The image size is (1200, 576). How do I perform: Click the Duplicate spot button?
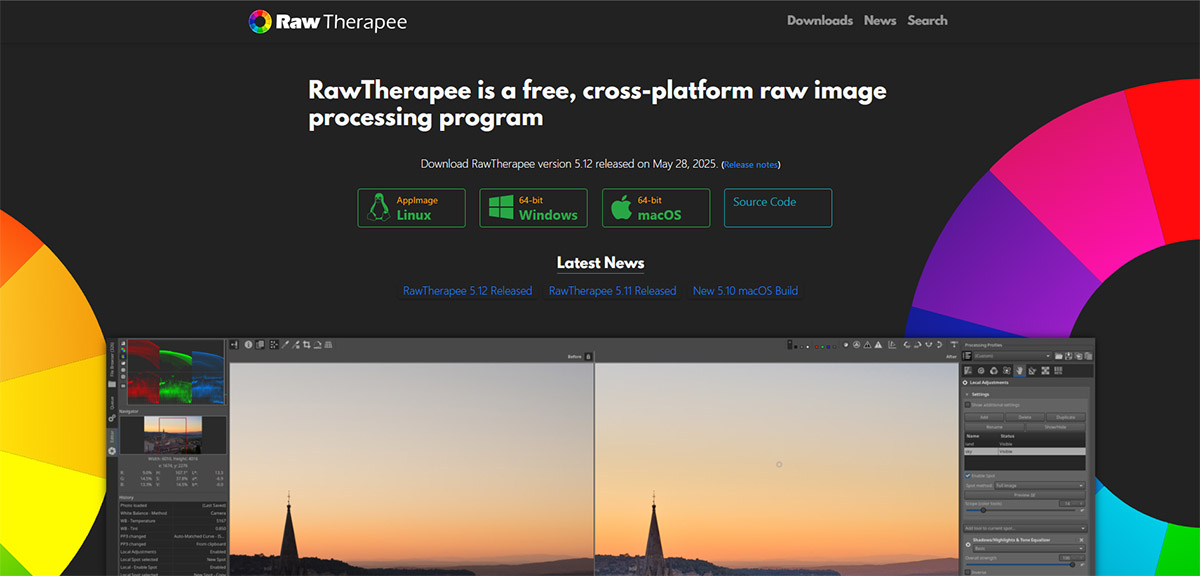[1065, 417]
